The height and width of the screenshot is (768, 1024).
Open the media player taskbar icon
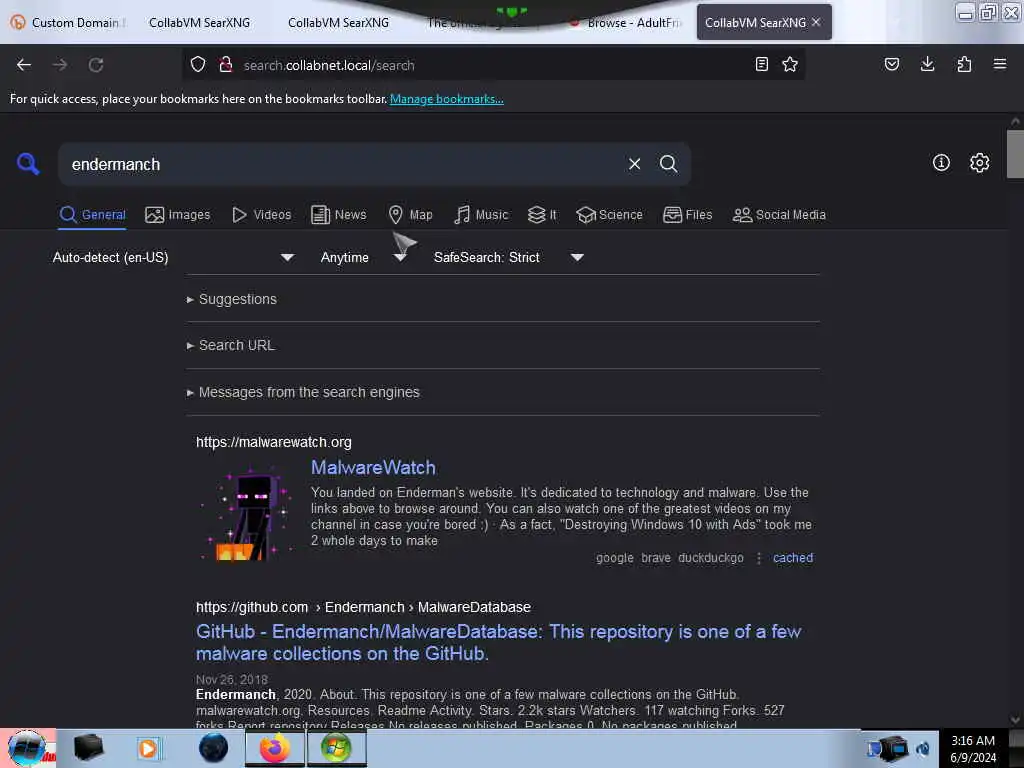(148, 748)
